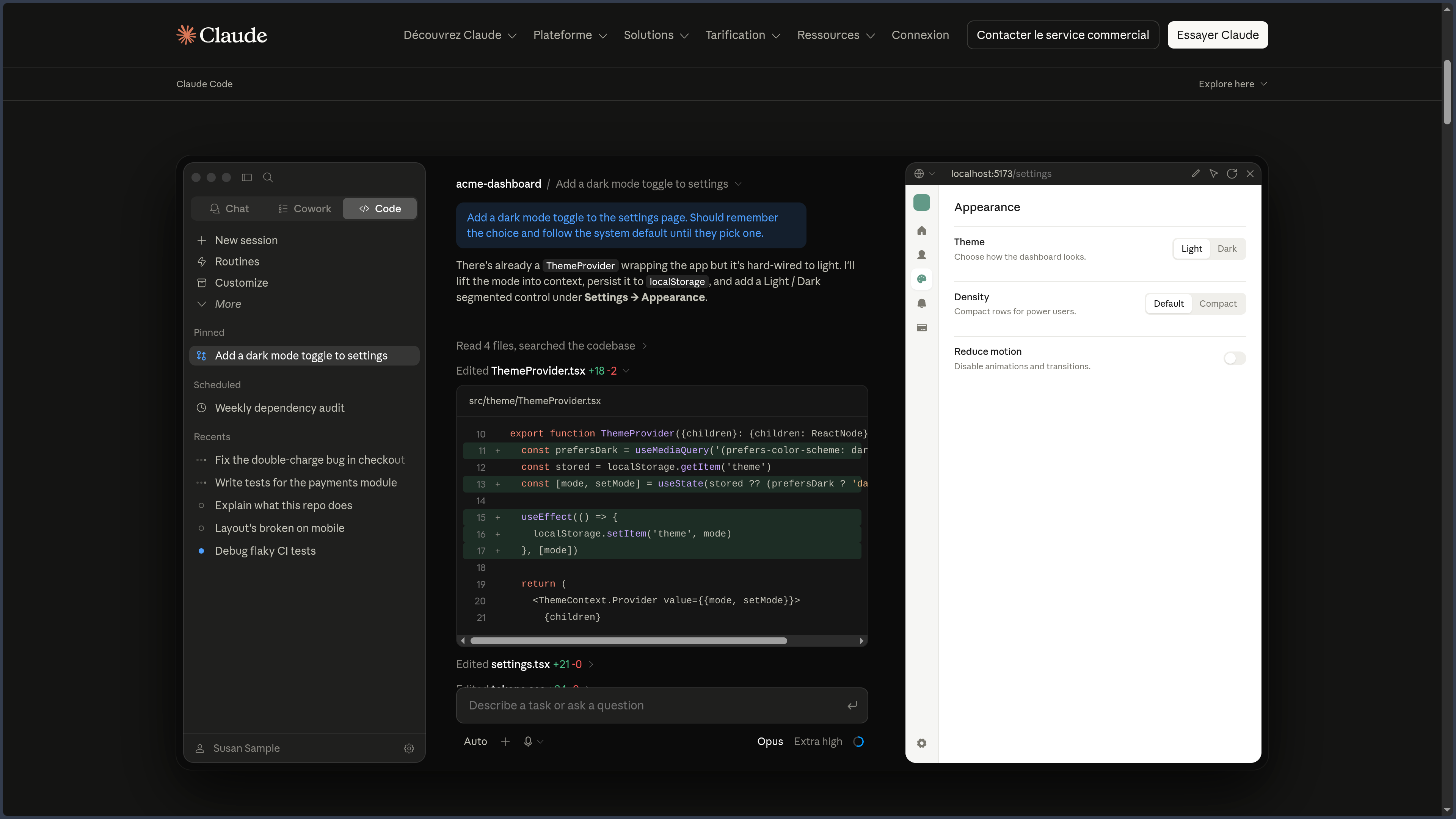Open settings gear next to Susan Sample
The height and width of the screenshot is (819, 1456).
click(409, 748)
